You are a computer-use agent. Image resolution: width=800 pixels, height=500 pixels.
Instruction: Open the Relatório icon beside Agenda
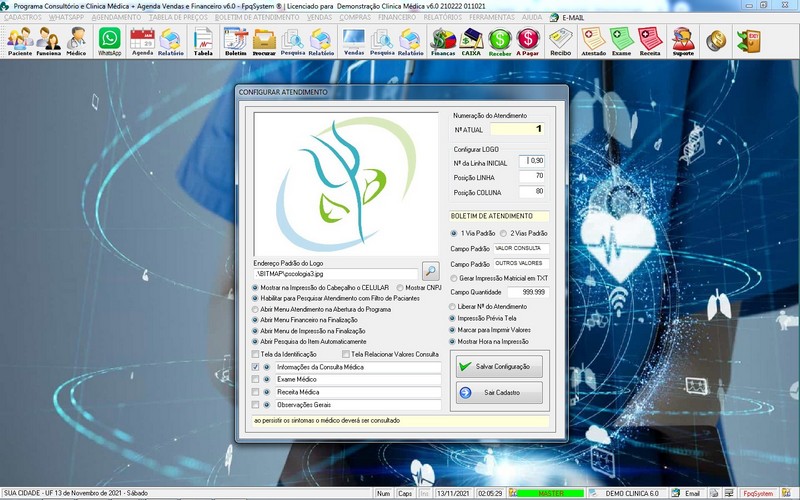[x=171, y=41]
